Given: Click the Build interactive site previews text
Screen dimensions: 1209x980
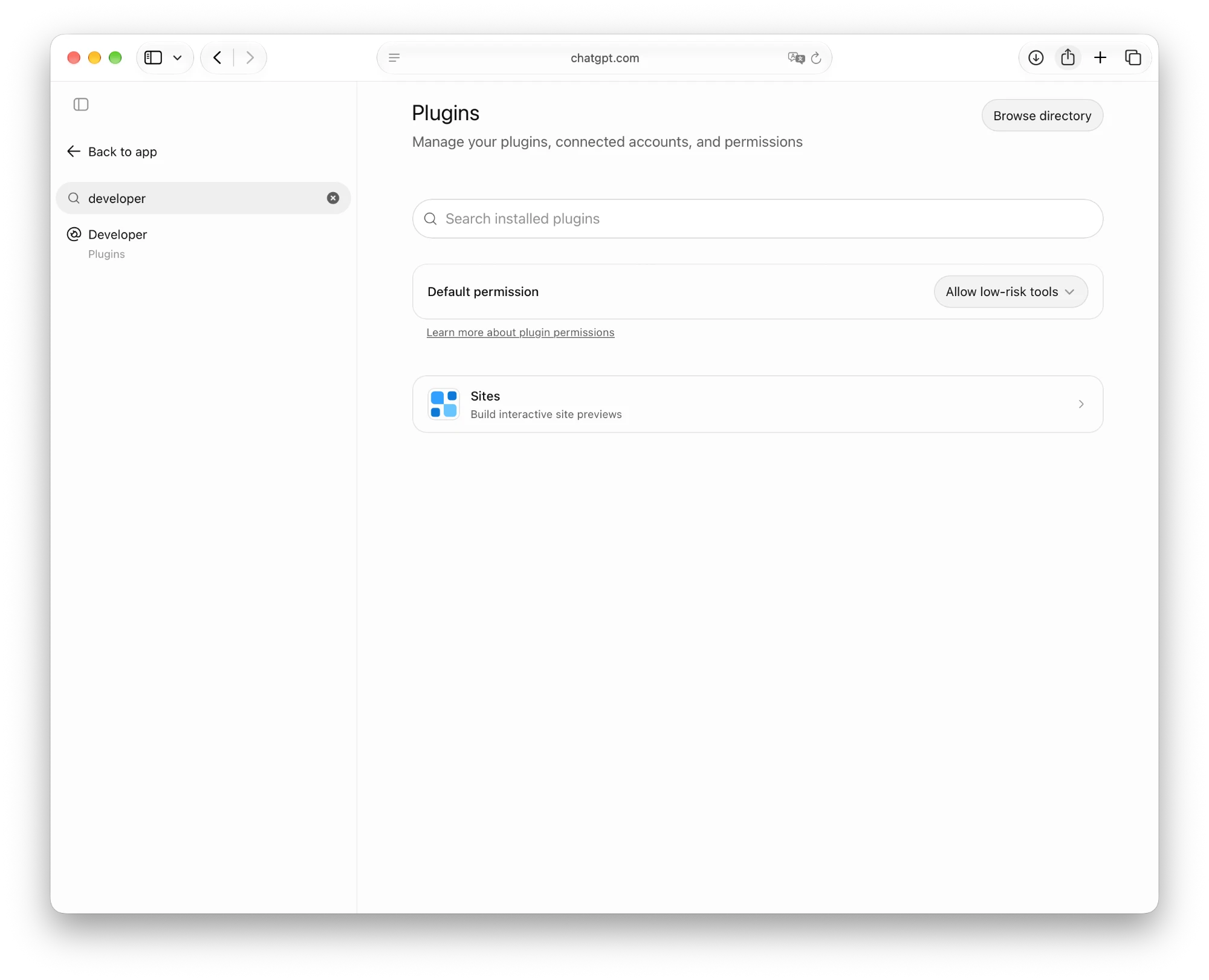Looking at the screenshot, I should tap(546, 414).
